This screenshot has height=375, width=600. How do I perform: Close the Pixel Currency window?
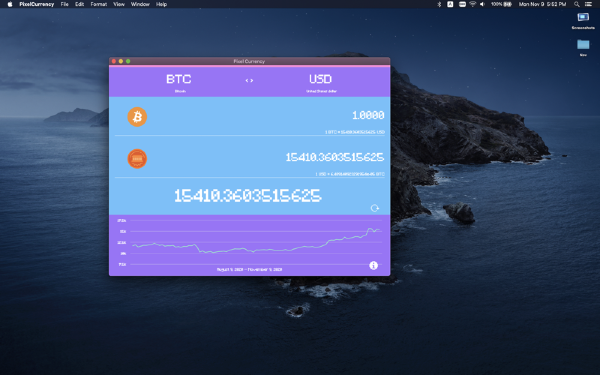(x=114, y=61)
